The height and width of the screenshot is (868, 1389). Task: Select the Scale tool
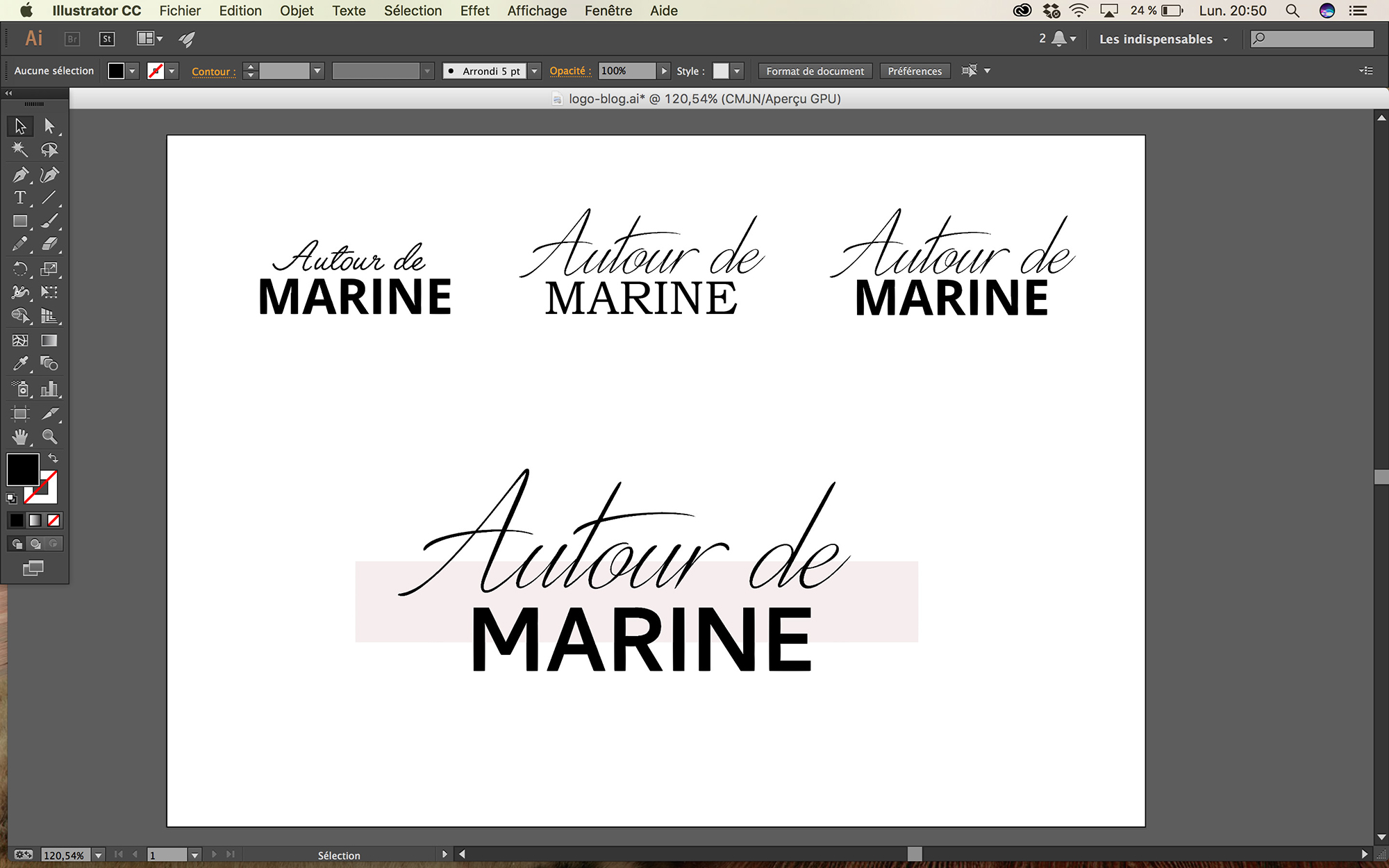tap(49, 269)
